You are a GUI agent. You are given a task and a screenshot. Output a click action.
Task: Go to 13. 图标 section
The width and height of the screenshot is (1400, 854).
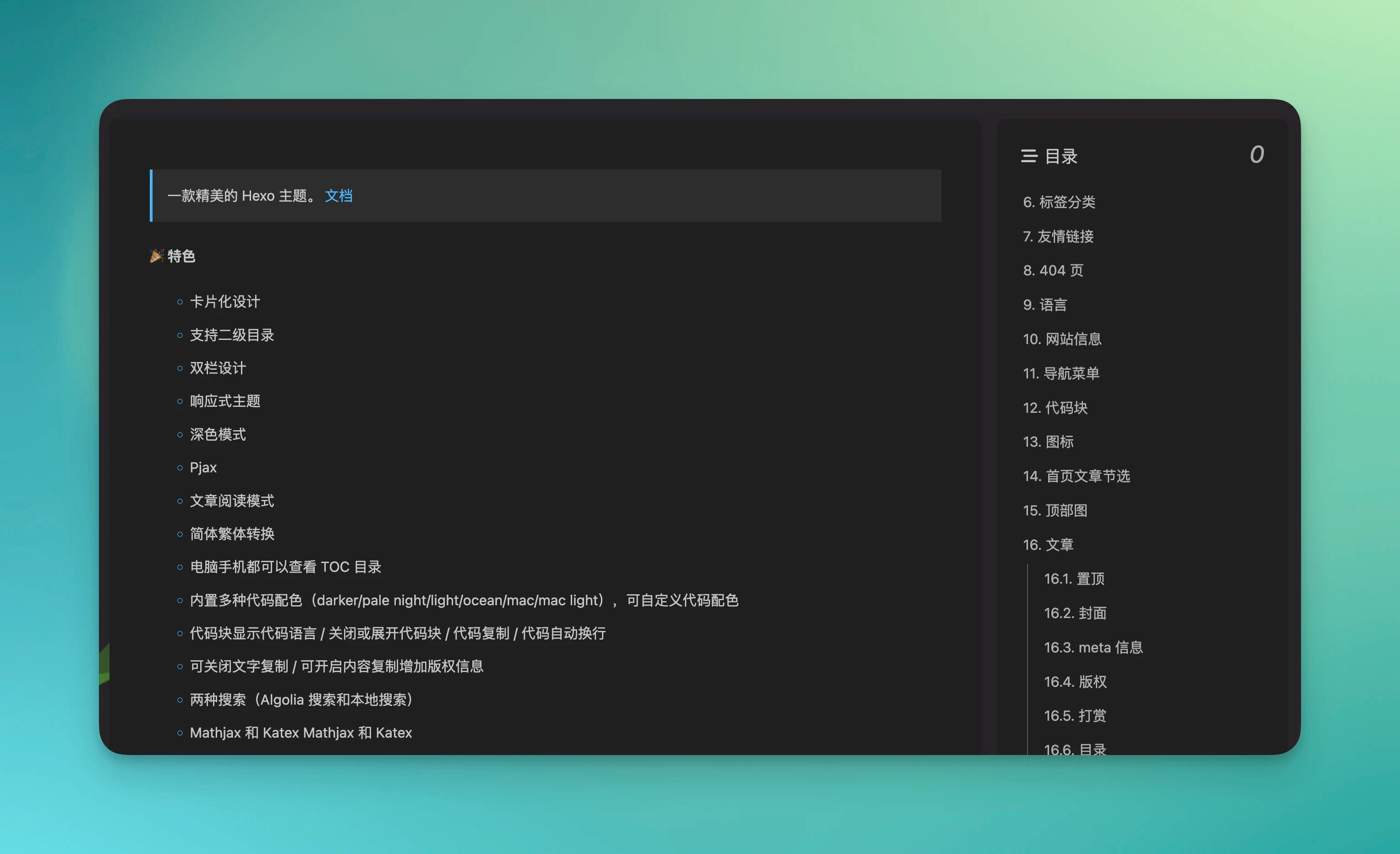tap(1048, 442)
